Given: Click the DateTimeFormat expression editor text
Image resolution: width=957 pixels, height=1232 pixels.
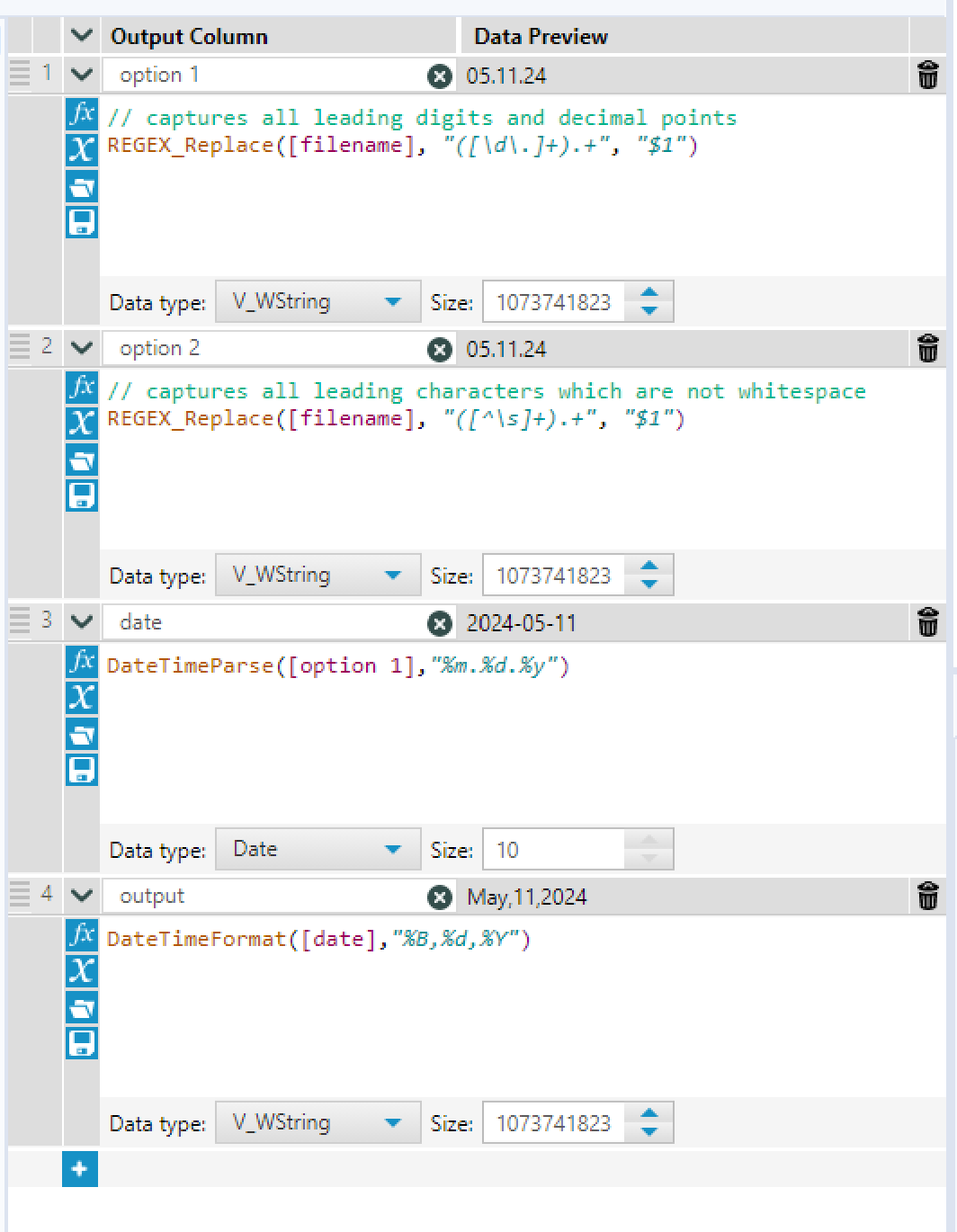Looking at the screenshot, I should tap(318, 940).
